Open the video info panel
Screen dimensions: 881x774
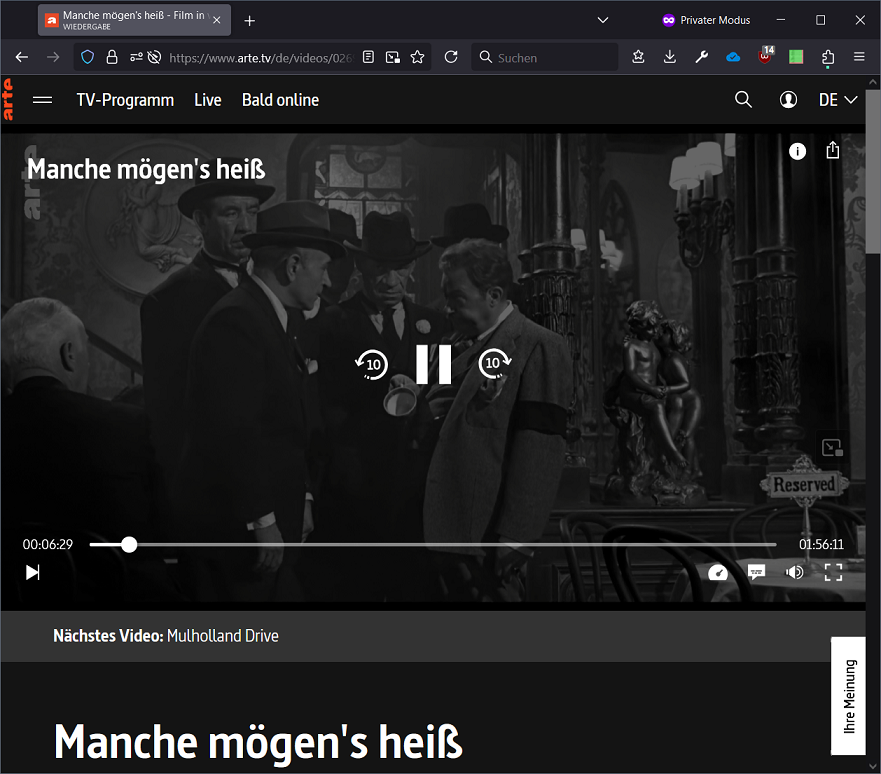click(x=797, y=151)
